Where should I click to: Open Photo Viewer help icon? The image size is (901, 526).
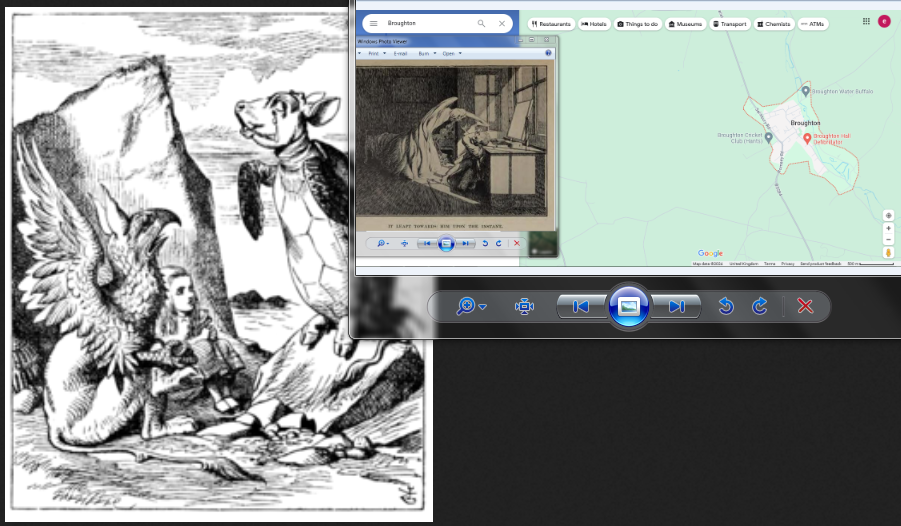(548, 53)
